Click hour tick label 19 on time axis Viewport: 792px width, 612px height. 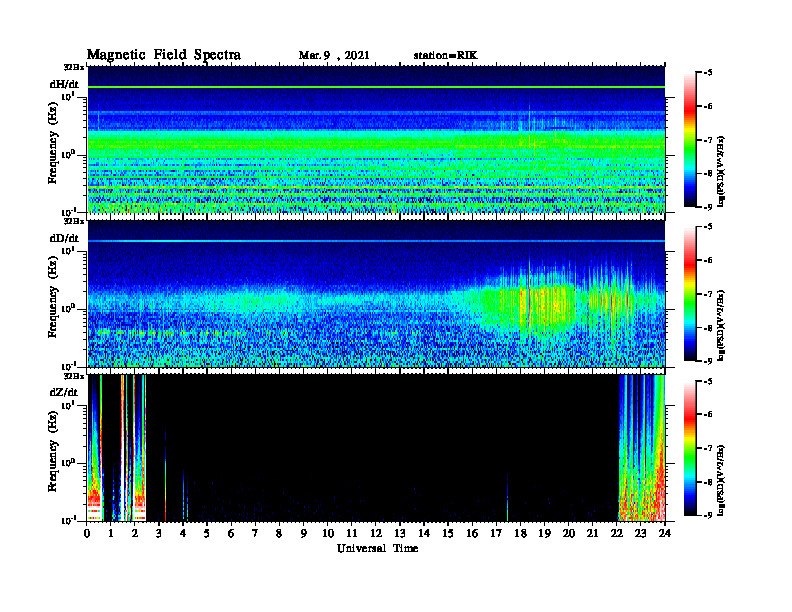click(x=544, y=533)
